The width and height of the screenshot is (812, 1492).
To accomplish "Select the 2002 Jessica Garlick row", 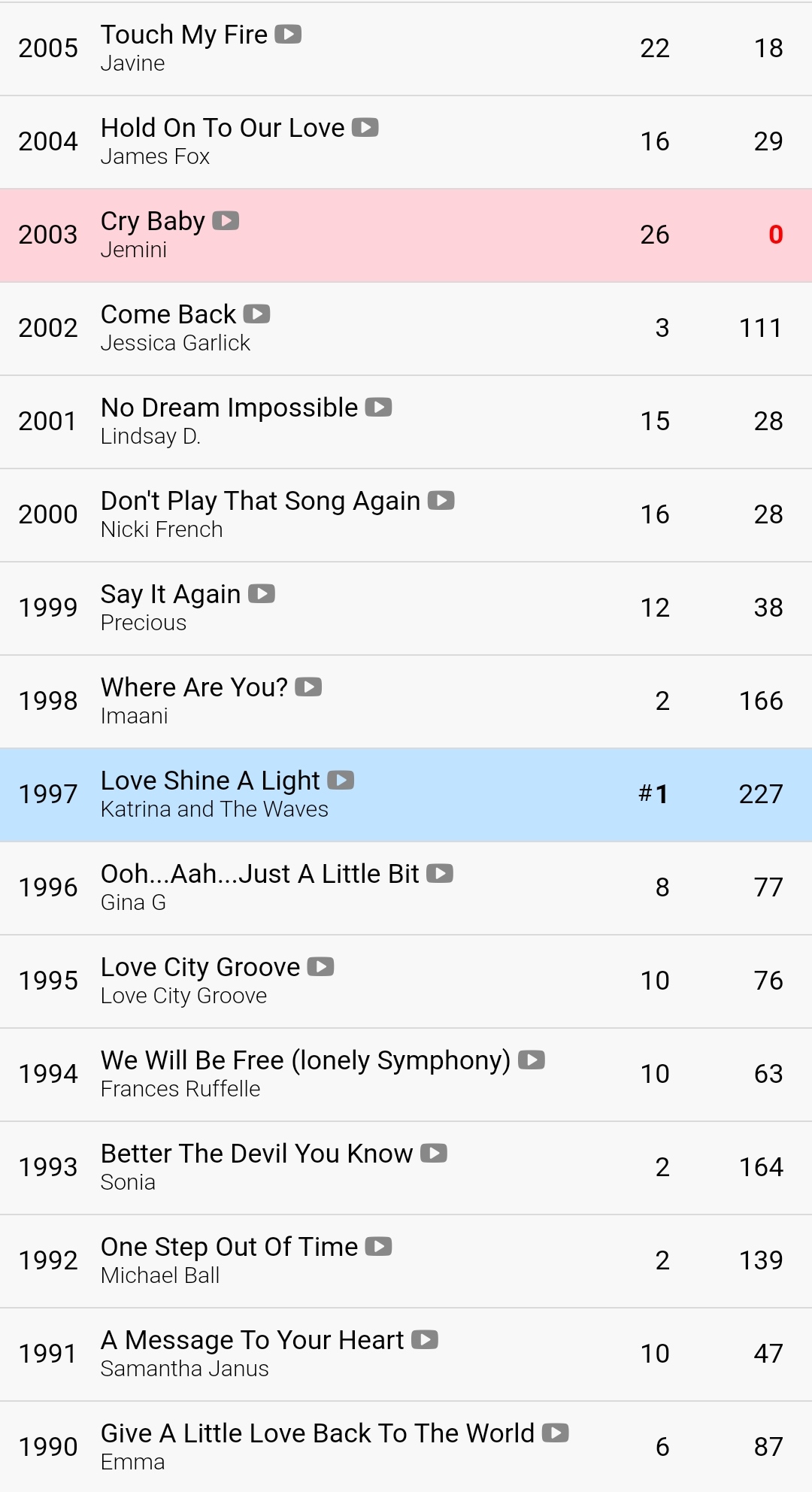I will tap(406, 329).
